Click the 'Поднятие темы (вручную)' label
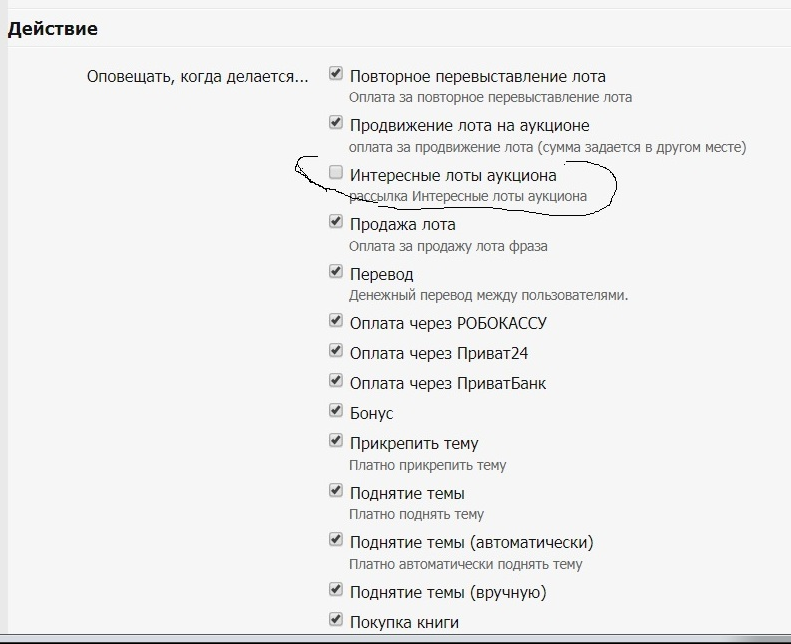The width and height of the screenshot is (791, 644). coord(448,593)
